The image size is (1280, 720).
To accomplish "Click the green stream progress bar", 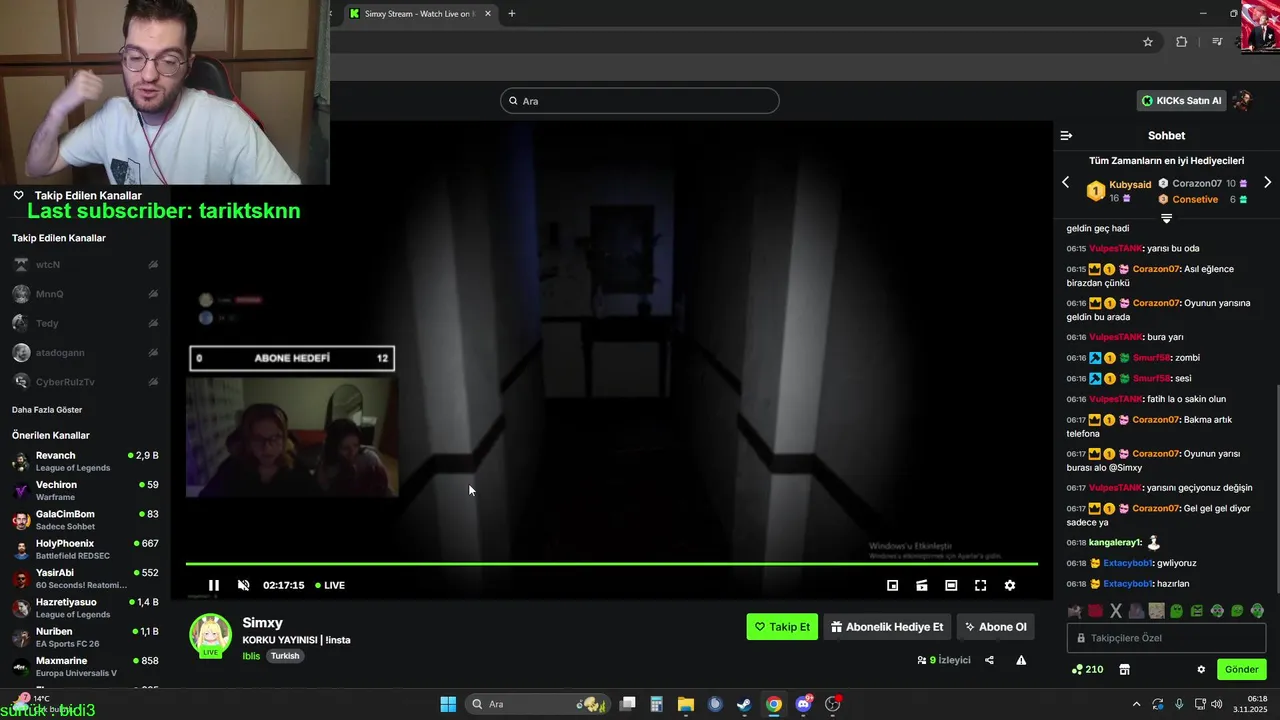I will point(611,564).
